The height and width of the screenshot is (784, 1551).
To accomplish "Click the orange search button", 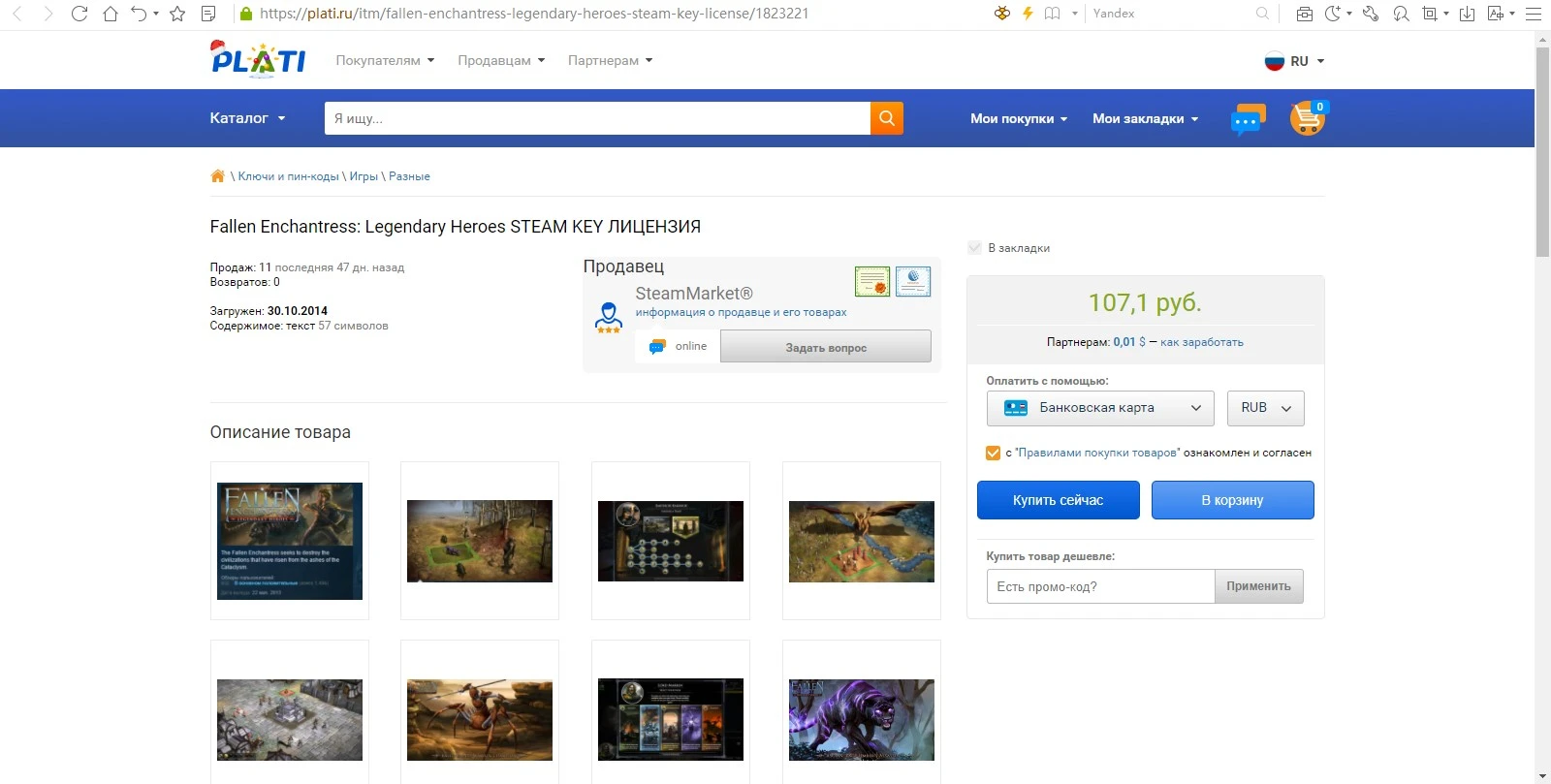I will [x=887, y=118].
